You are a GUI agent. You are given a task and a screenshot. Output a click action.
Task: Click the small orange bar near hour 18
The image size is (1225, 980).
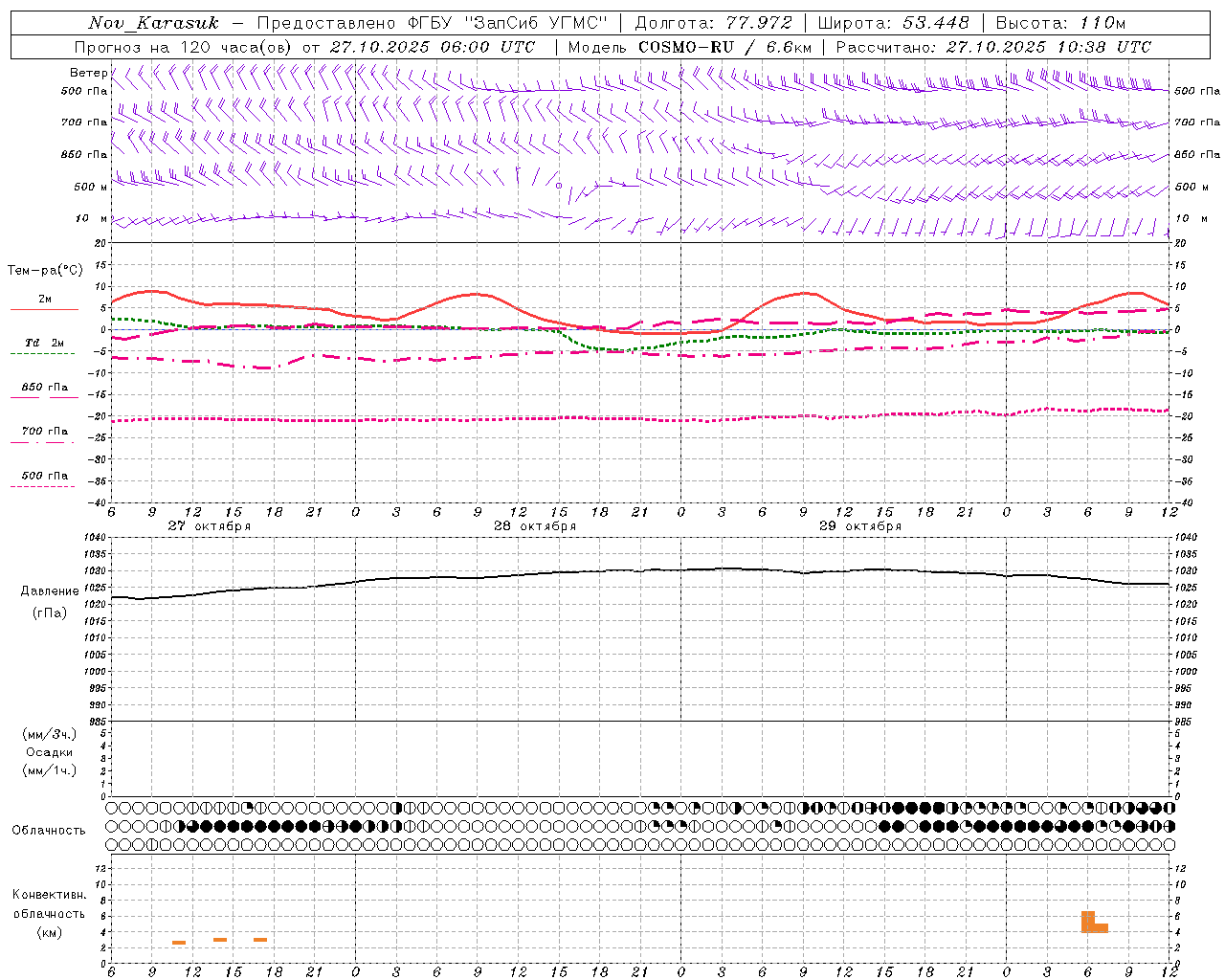(x=260, y=940)
